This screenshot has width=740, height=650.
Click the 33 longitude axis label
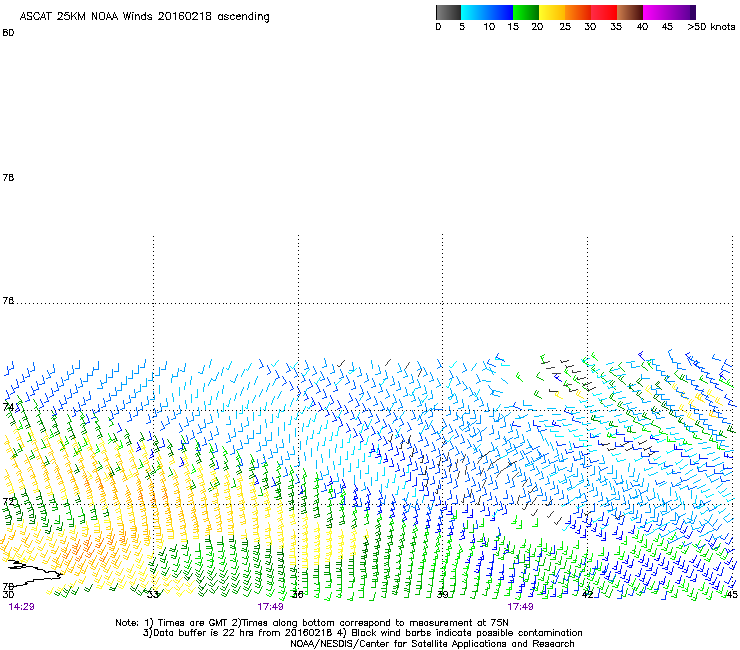click(x=153, y=594)
